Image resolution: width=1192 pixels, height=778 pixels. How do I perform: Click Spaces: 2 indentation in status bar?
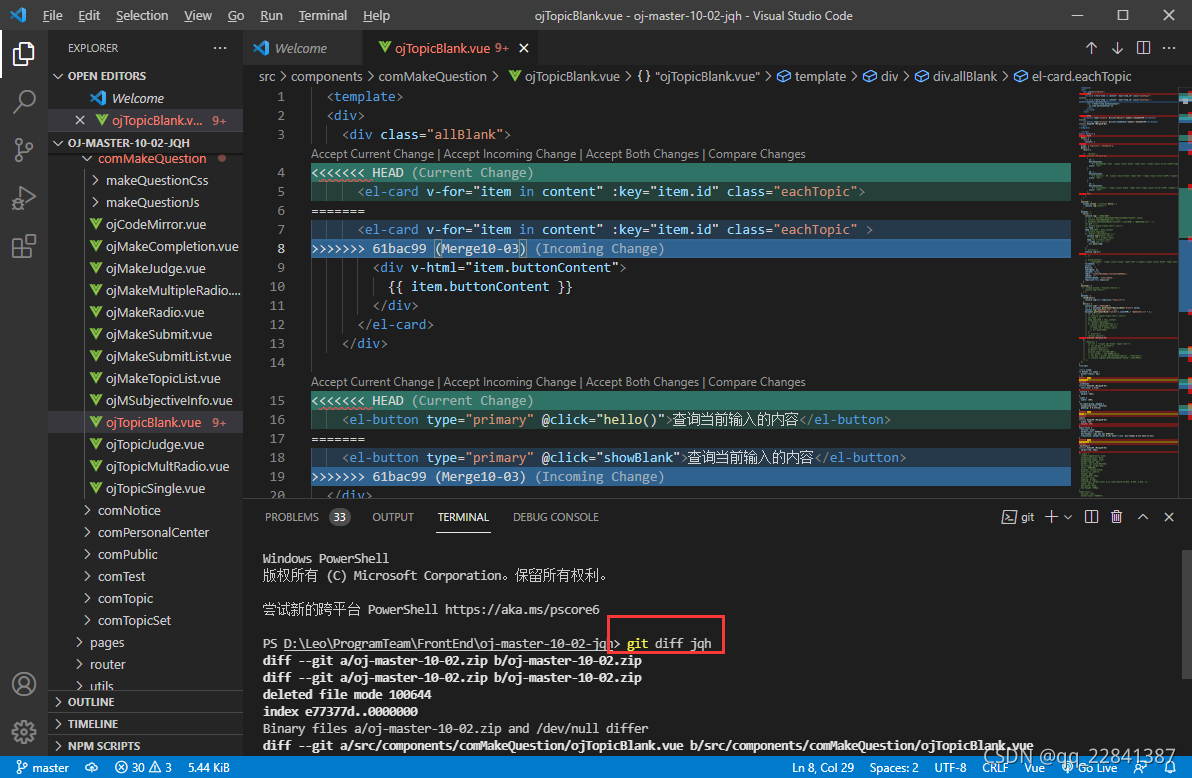tap(894, 767)
